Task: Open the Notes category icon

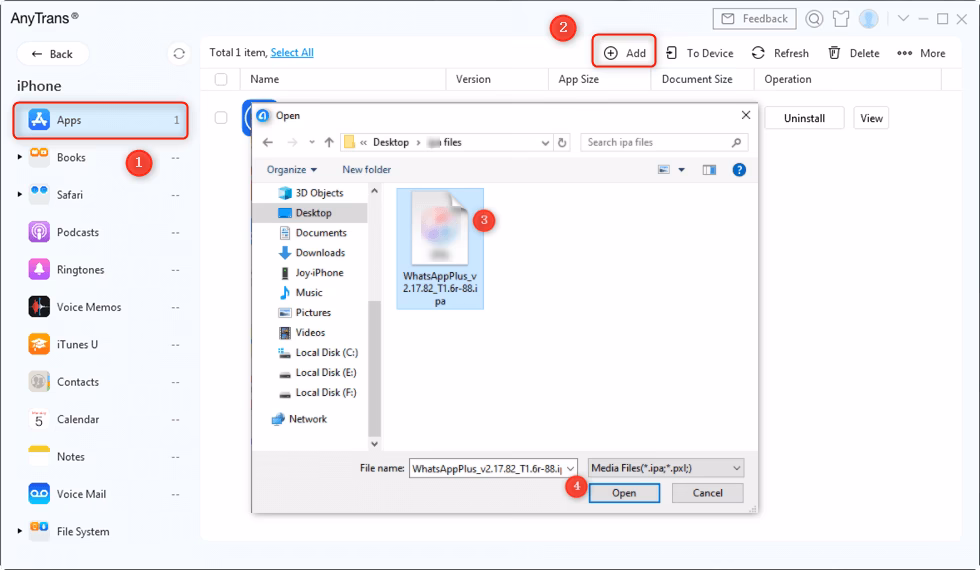Action: [39, 456]
